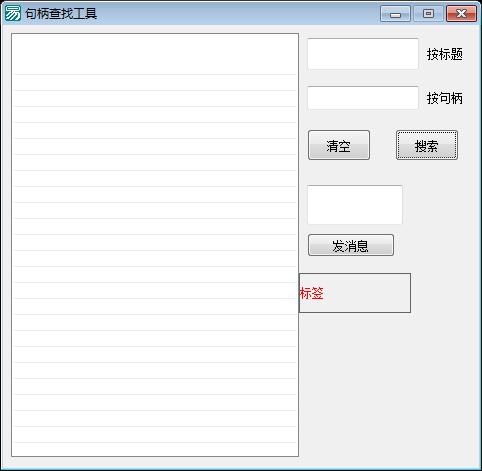The height and width of the screenshot is (471, 482).
Task: Focus the input field beside 按标题
Action: click(x=363, y=54)
